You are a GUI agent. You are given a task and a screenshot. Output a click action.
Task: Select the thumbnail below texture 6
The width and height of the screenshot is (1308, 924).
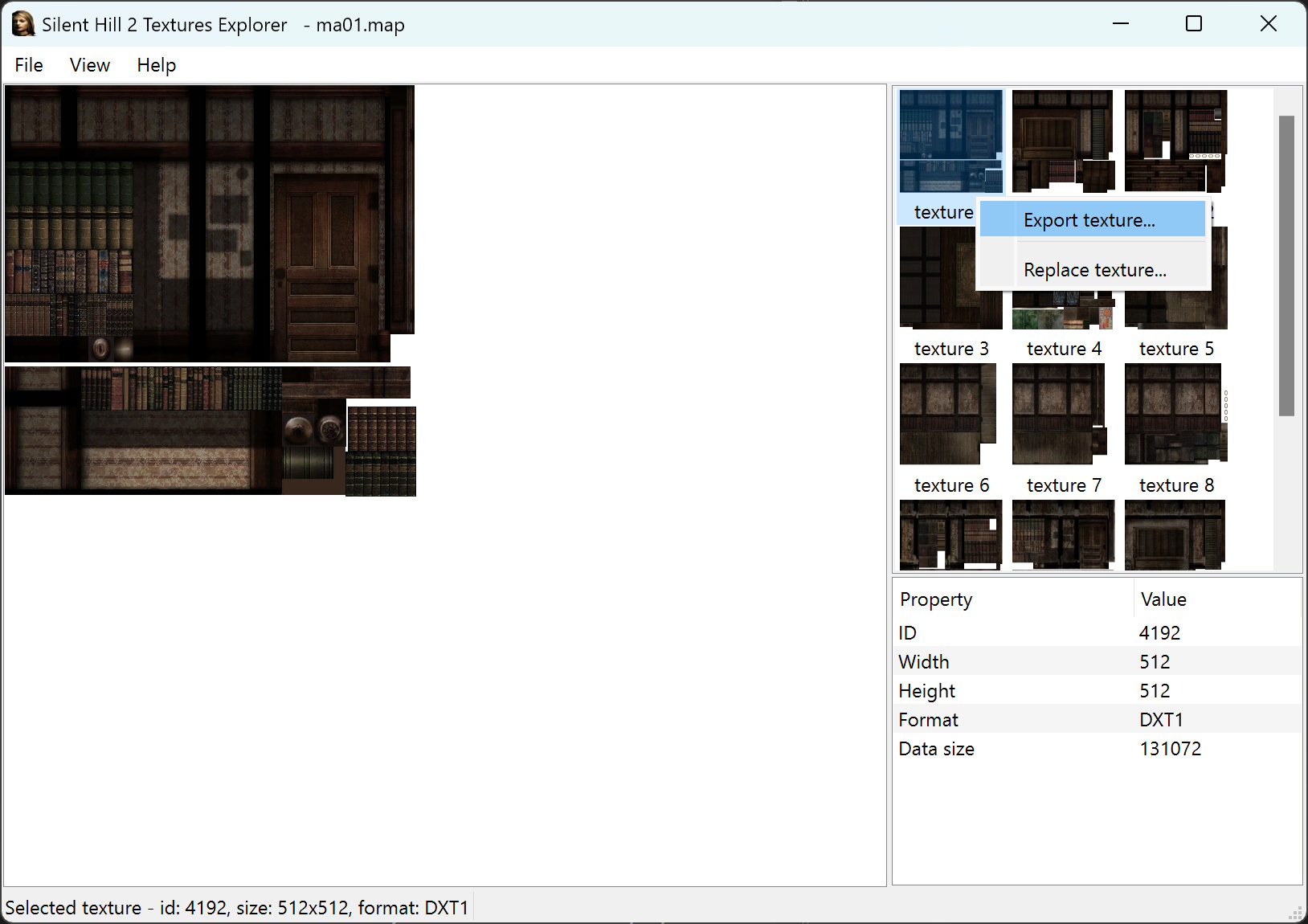coord(951,535)
